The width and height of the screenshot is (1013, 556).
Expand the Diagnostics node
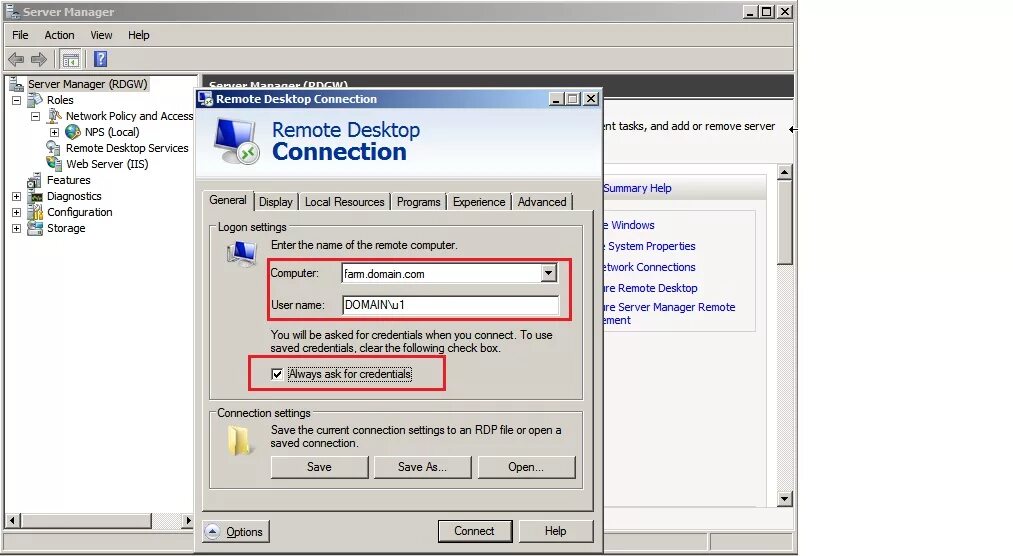[17, 196]
